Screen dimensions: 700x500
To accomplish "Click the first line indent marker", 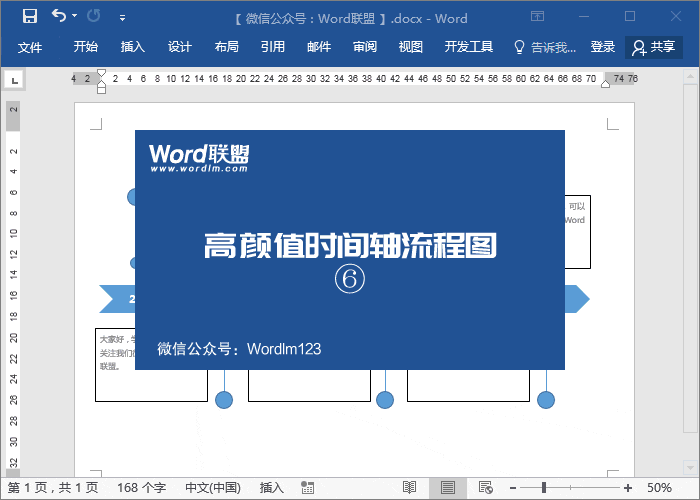I will point(101,73).
